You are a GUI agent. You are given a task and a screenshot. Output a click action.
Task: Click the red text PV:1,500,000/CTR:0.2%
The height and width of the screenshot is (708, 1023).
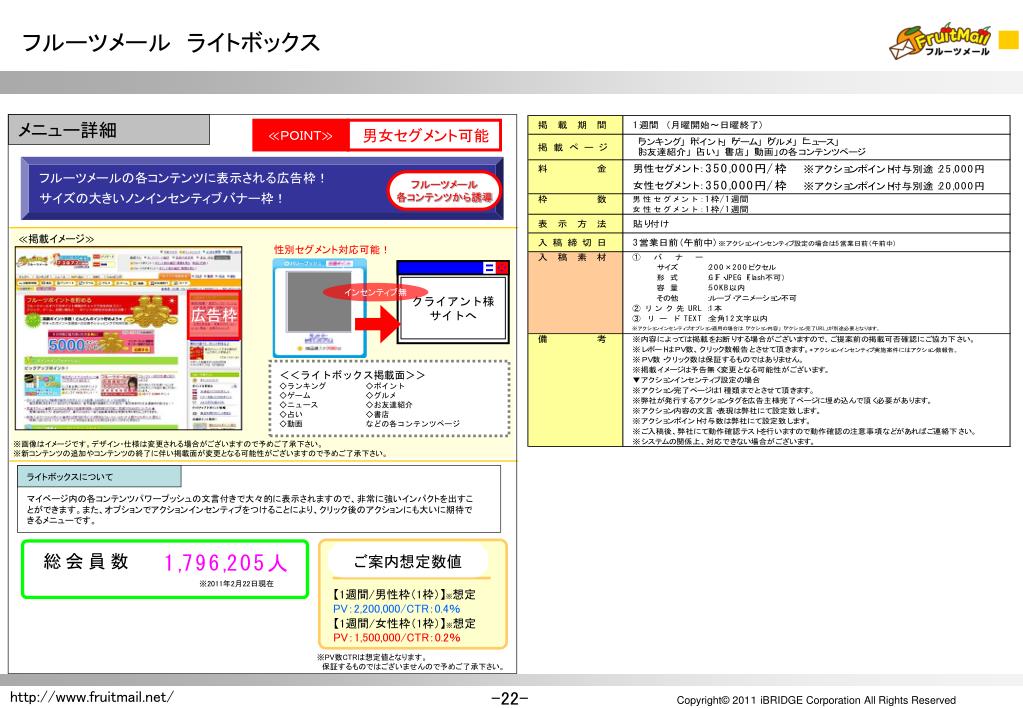397,638
